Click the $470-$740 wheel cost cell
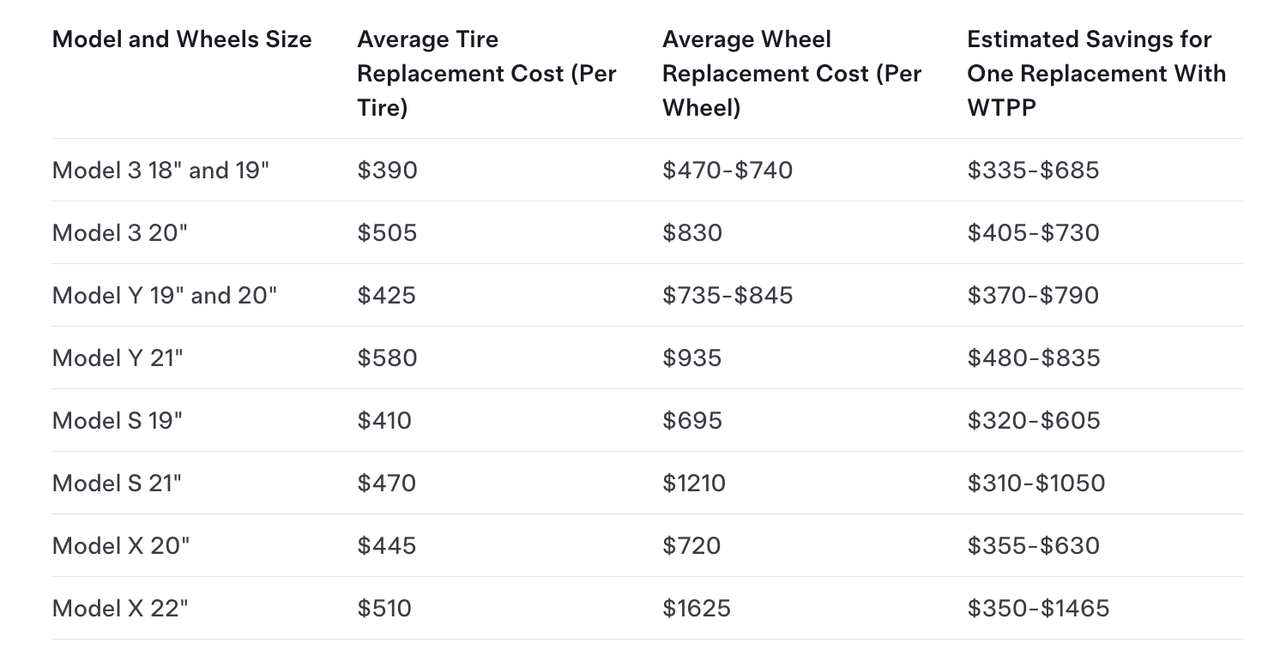This screenshot has height=655, width=1280. tap(727, 170)
